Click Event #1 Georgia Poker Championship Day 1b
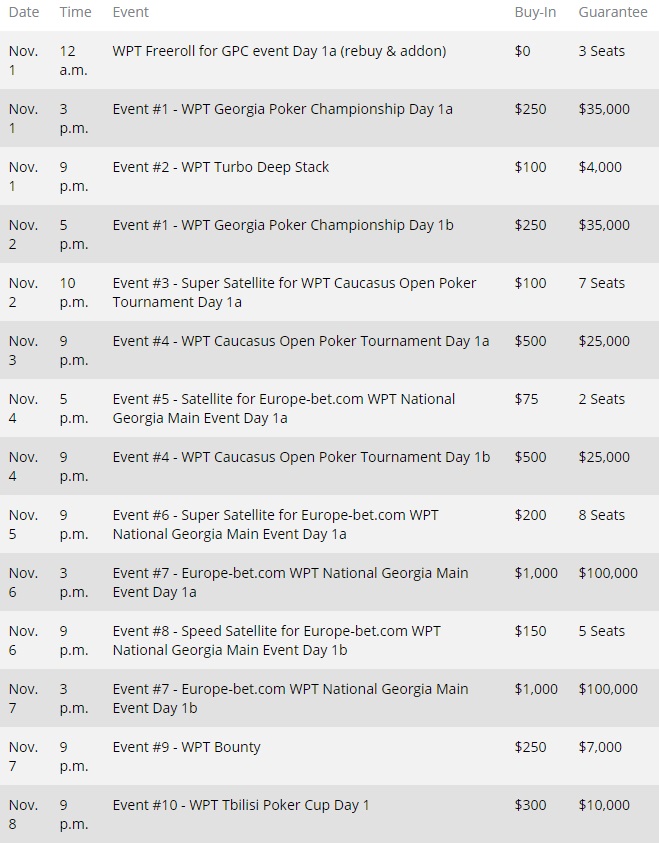Image resolution: width=659 pixels, height=845 pixels. point(283,225)
